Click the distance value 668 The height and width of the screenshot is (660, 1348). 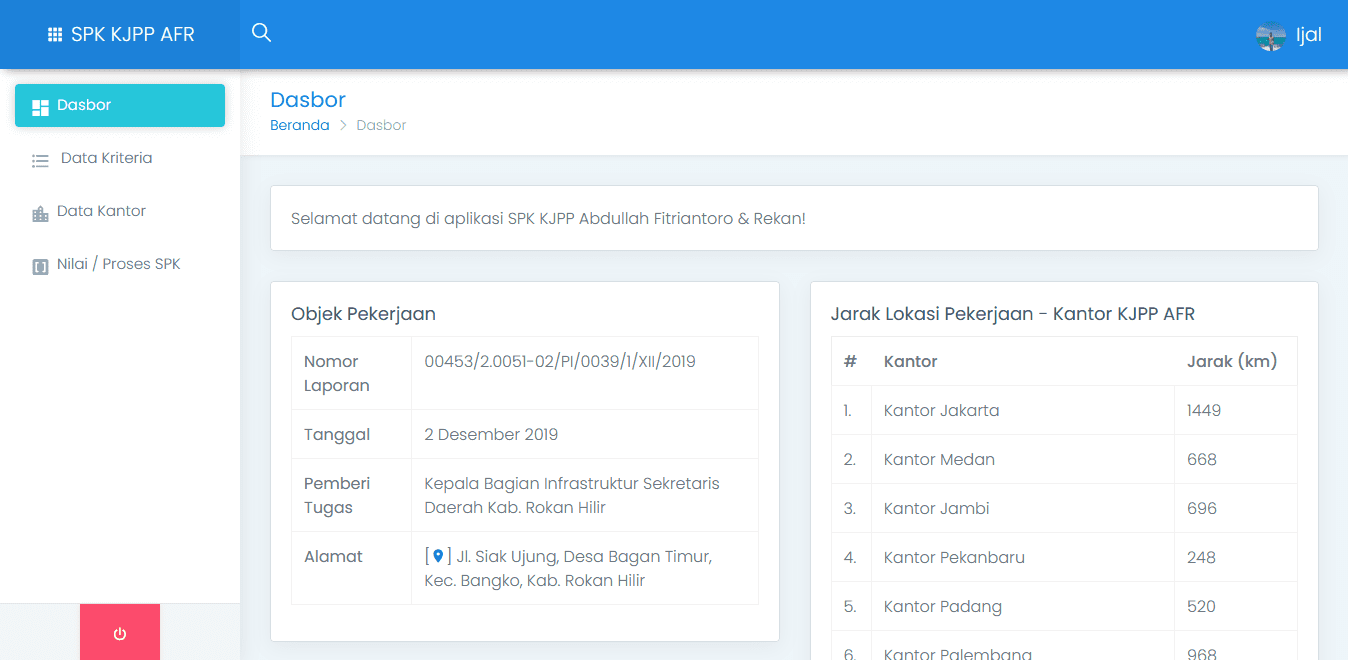1202,459
